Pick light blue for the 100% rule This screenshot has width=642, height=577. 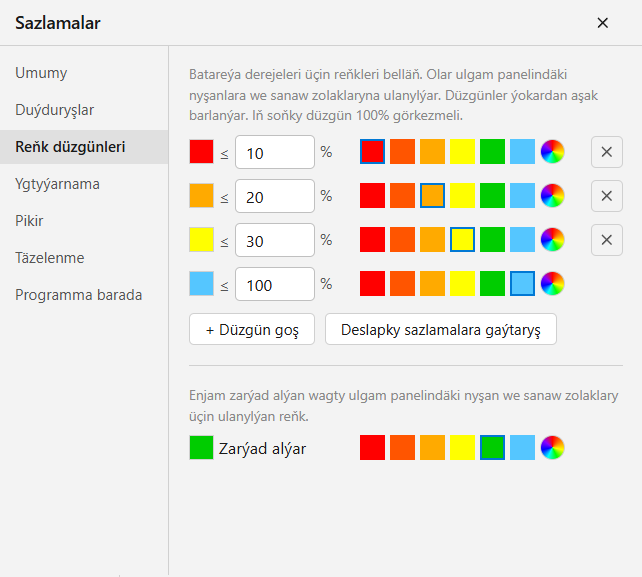pyautogui.click(x=522, y=283)
